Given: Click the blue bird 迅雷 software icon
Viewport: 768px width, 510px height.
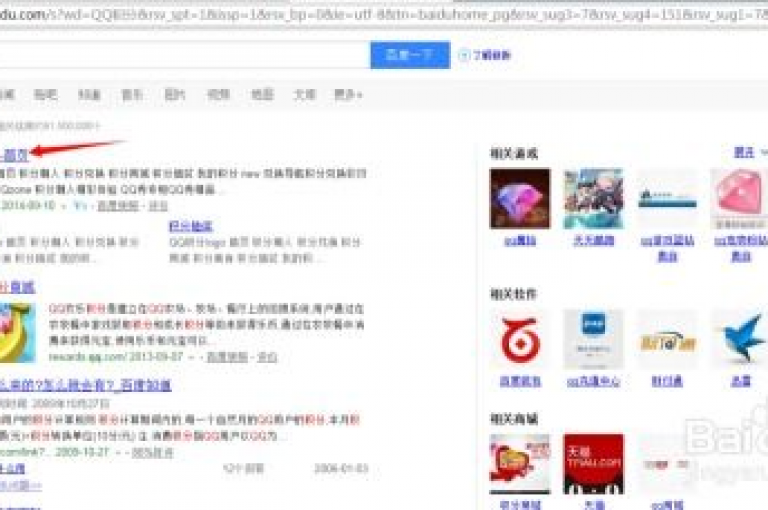Looking at the screenshot, I should point(739,339).
